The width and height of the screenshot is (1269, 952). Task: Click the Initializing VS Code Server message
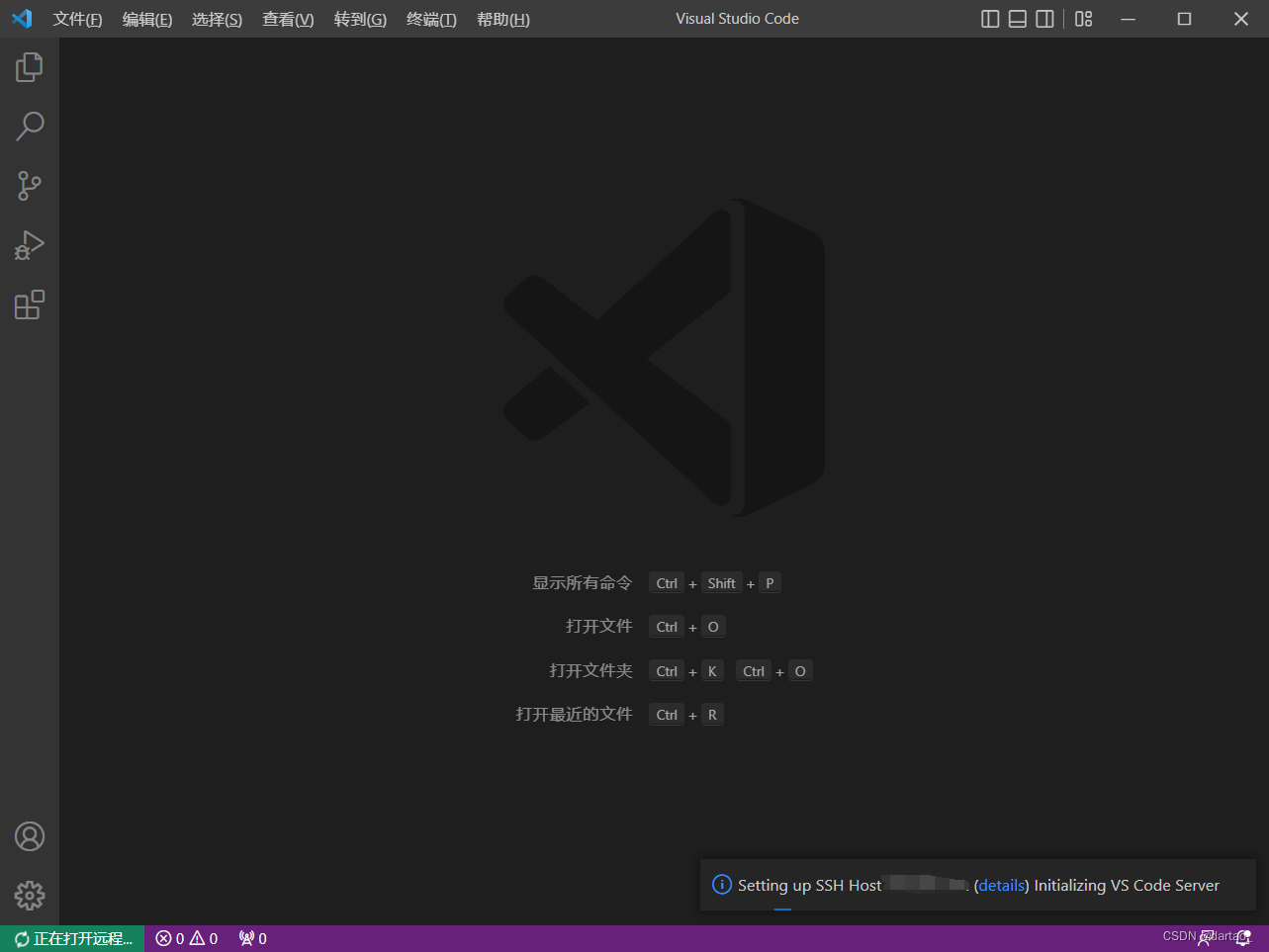(x=1127, y=886)
